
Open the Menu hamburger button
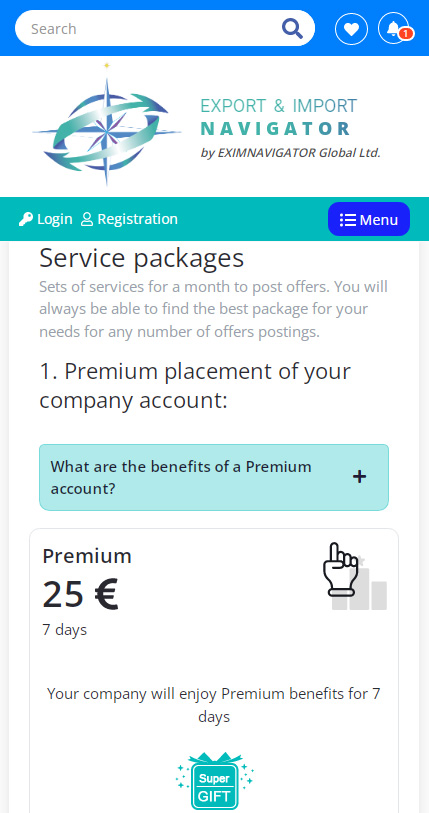tap(369, 219)
